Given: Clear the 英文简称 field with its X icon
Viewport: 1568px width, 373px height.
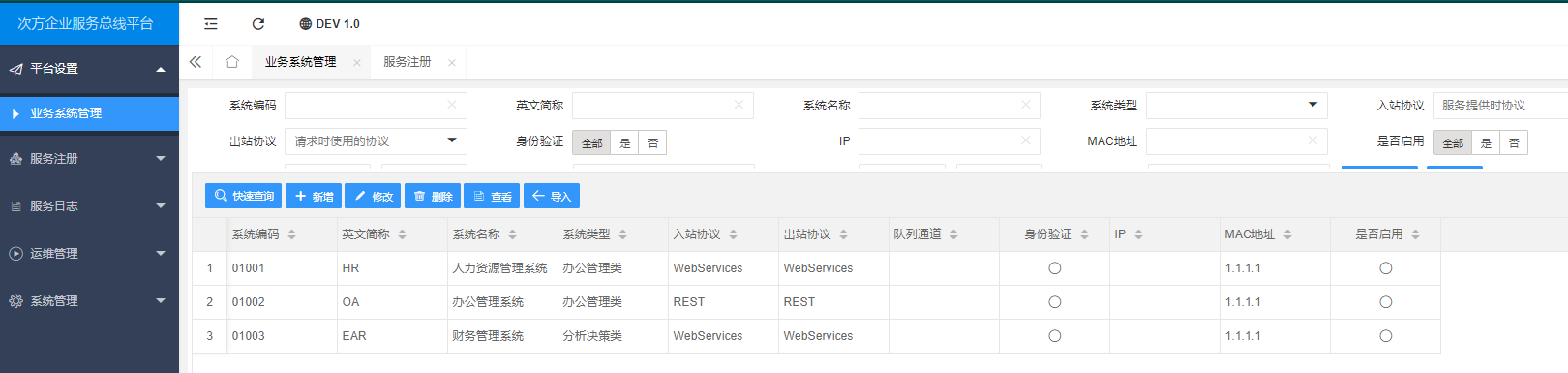Looking at the screenshot, I should point(739,105).
